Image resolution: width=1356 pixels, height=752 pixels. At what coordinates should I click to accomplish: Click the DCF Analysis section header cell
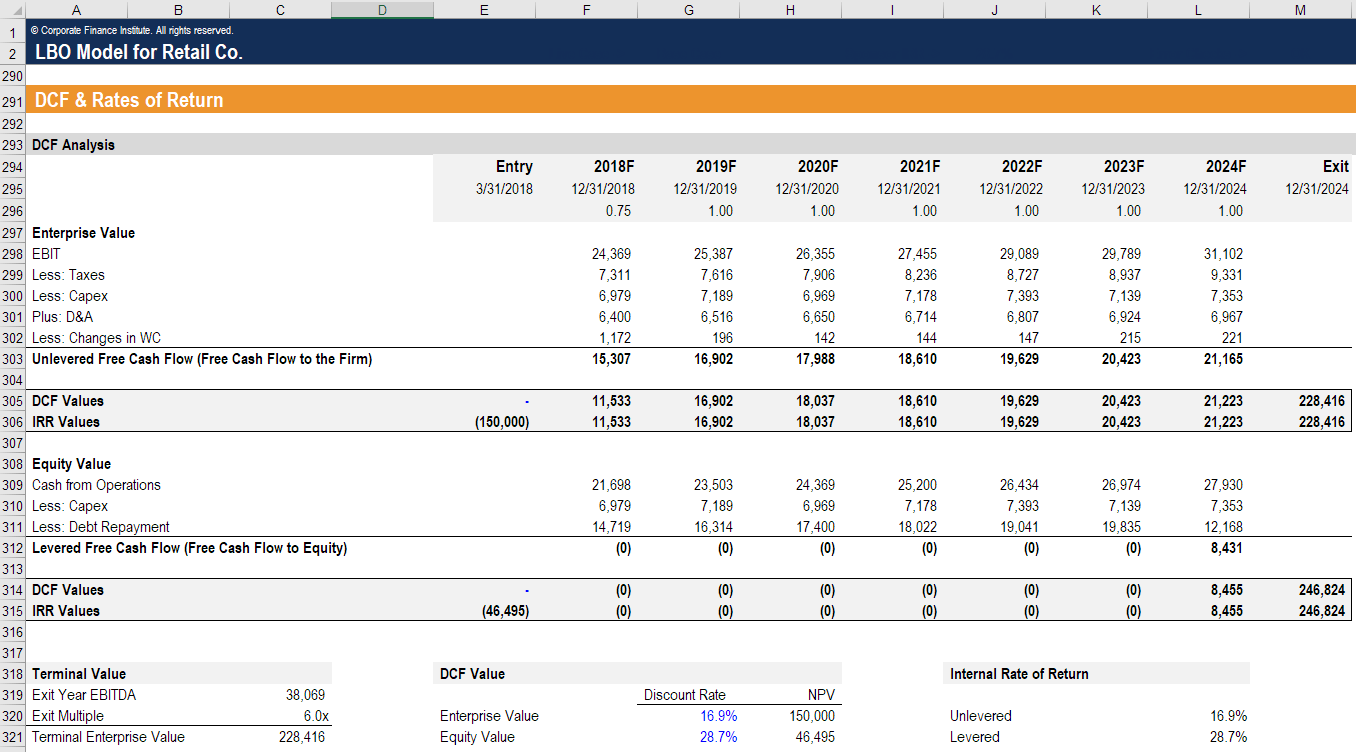pos(75,144)
